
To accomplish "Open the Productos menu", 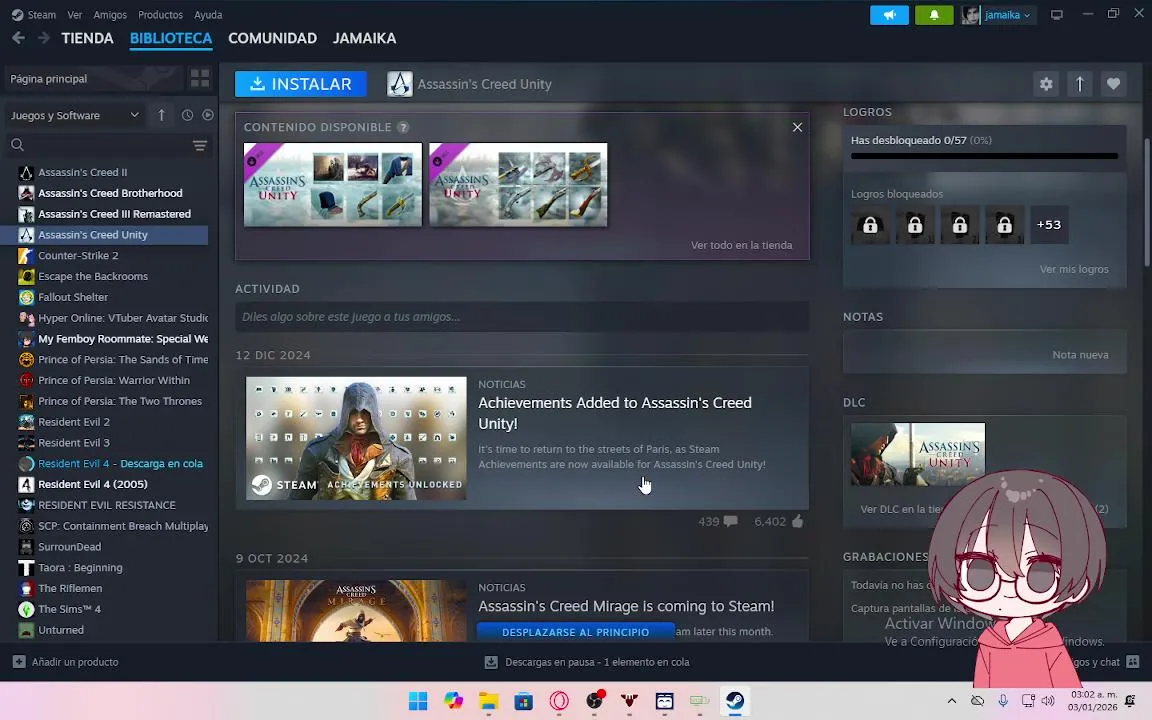I will pyautogui.click(x=160, y=15).
